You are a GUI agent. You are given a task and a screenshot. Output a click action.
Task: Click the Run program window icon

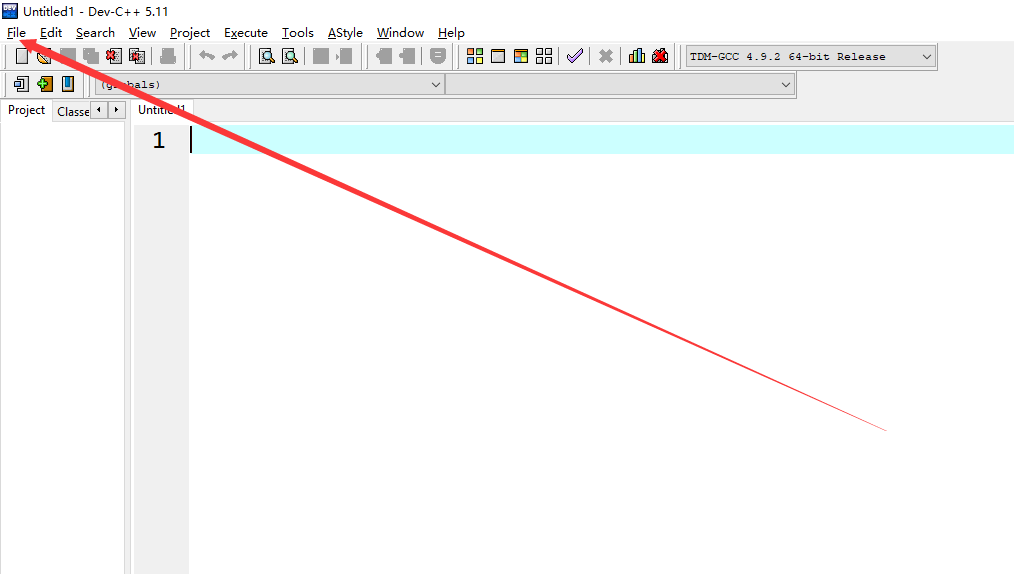click(x=498, y=56)
